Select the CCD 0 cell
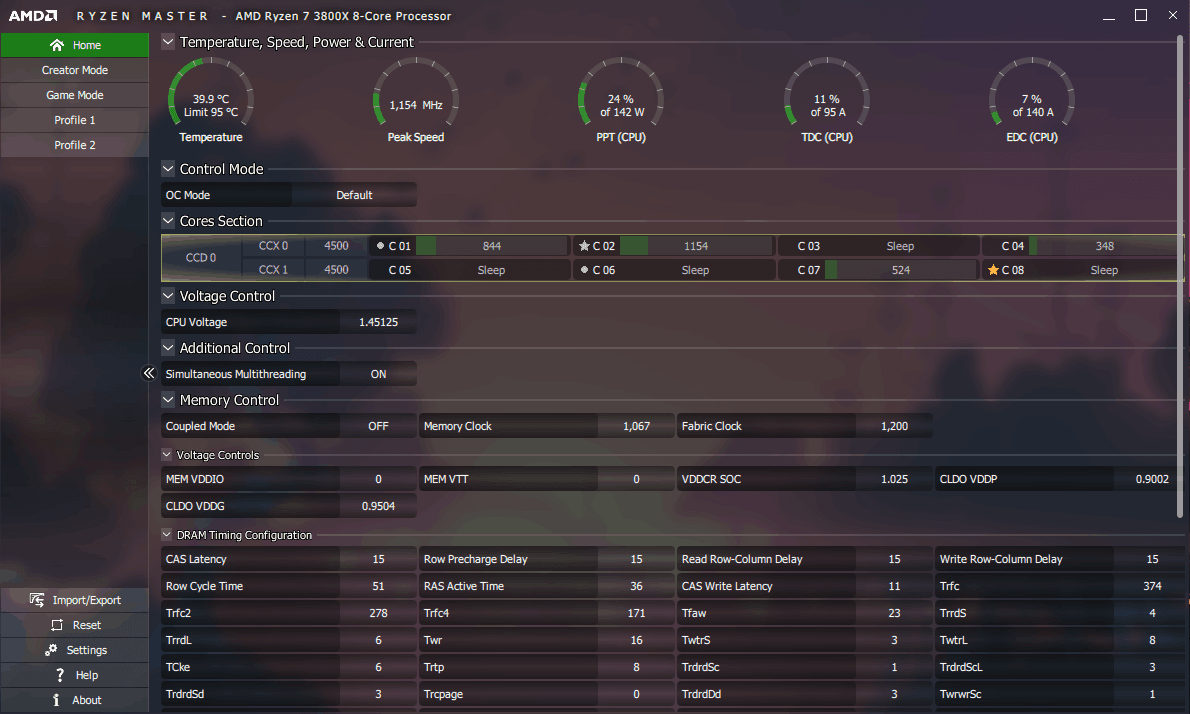The image size is (1190, 714). pos(201,258)
